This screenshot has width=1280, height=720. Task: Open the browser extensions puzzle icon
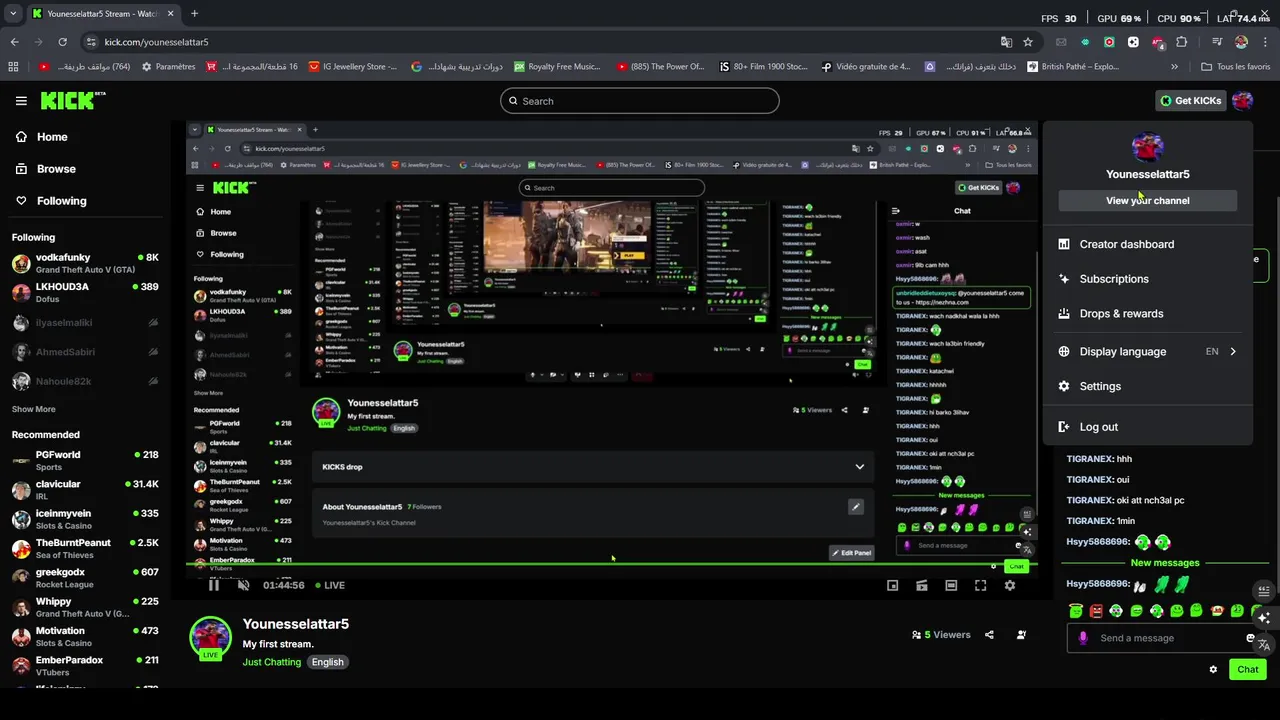(1182, 42)
